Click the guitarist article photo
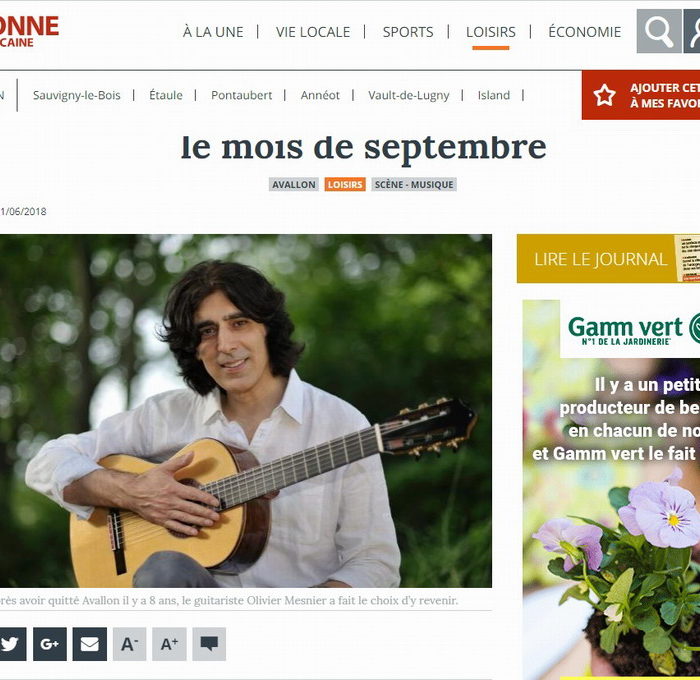 tap(246, 411)
